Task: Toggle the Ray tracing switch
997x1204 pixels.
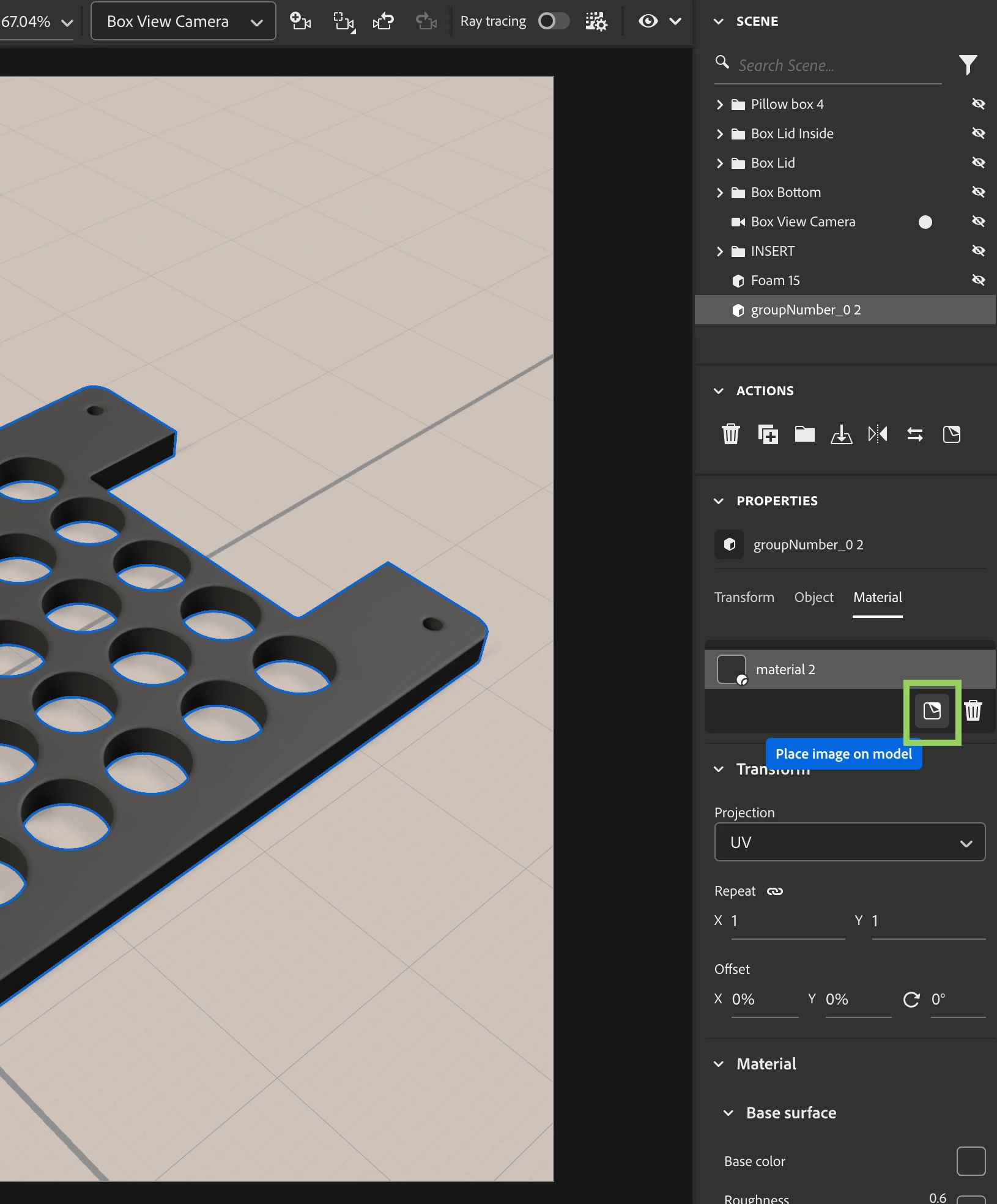Action: (554, 21)
